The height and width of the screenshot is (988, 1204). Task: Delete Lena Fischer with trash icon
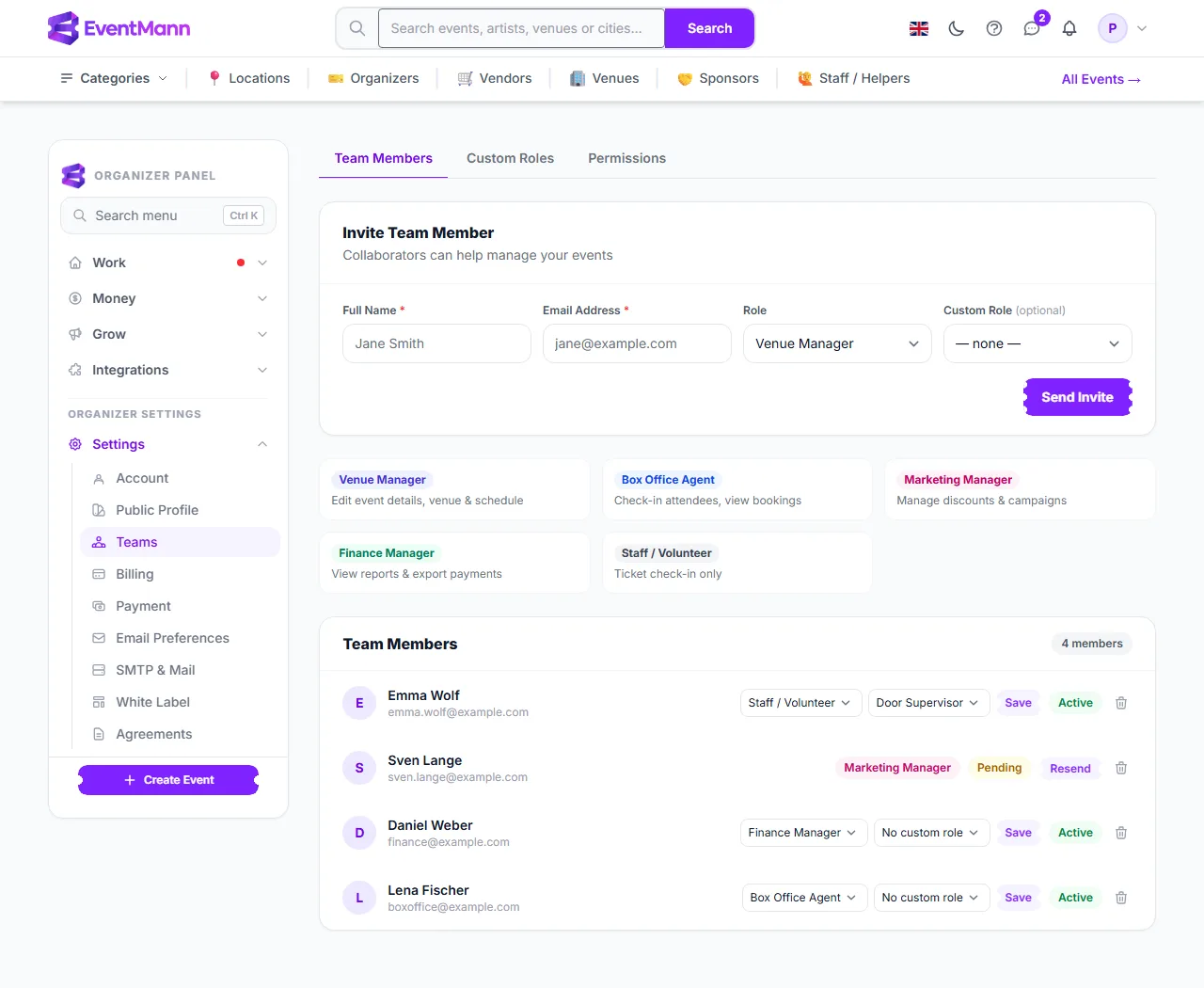coord(1121,898)
